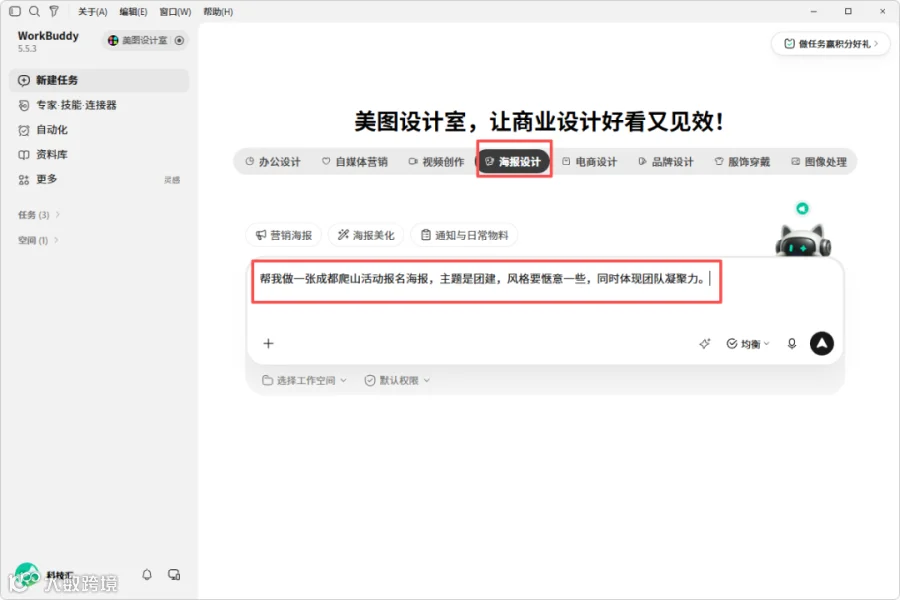
Task: Open the search icon in top bar
Action: 34,11
